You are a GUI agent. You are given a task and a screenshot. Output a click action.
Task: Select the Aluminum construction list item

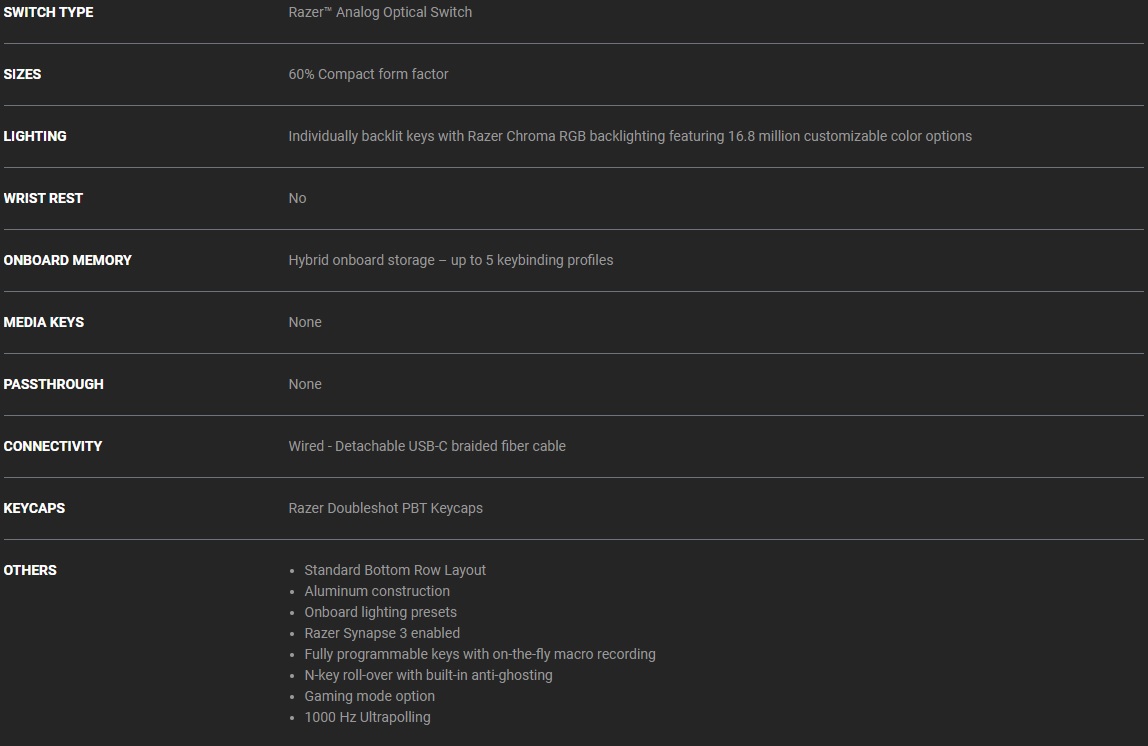coord(377,591)
